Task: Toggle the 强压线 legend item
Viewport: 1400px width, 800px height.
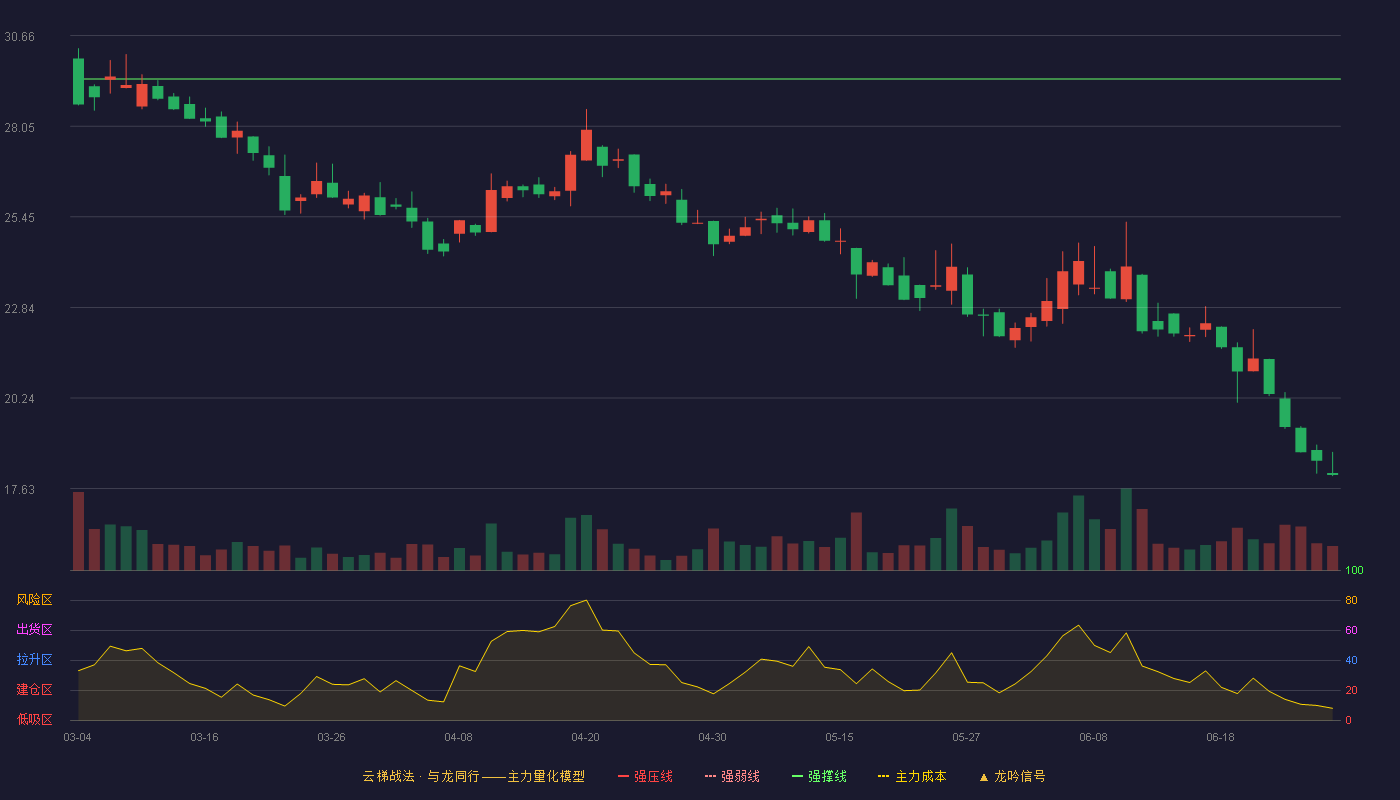Action: coord(645,776)
